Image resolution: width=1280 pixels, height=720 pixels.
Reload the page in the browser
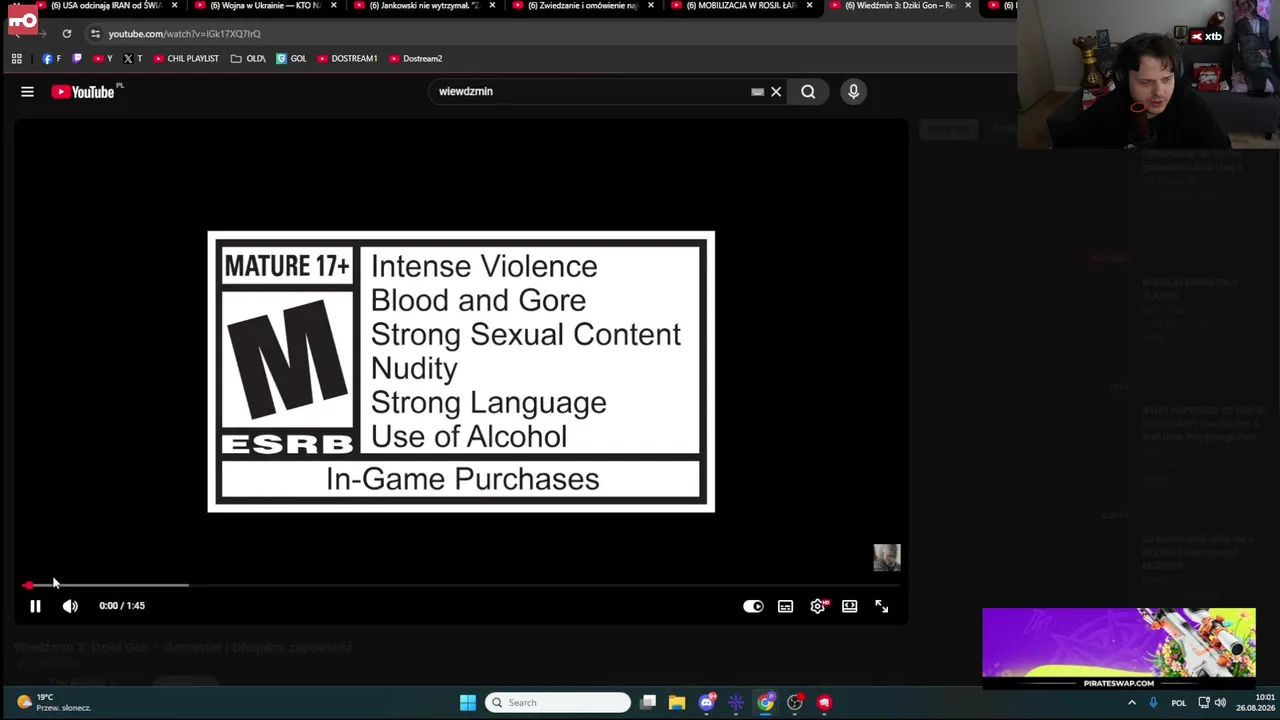[67, 34]
